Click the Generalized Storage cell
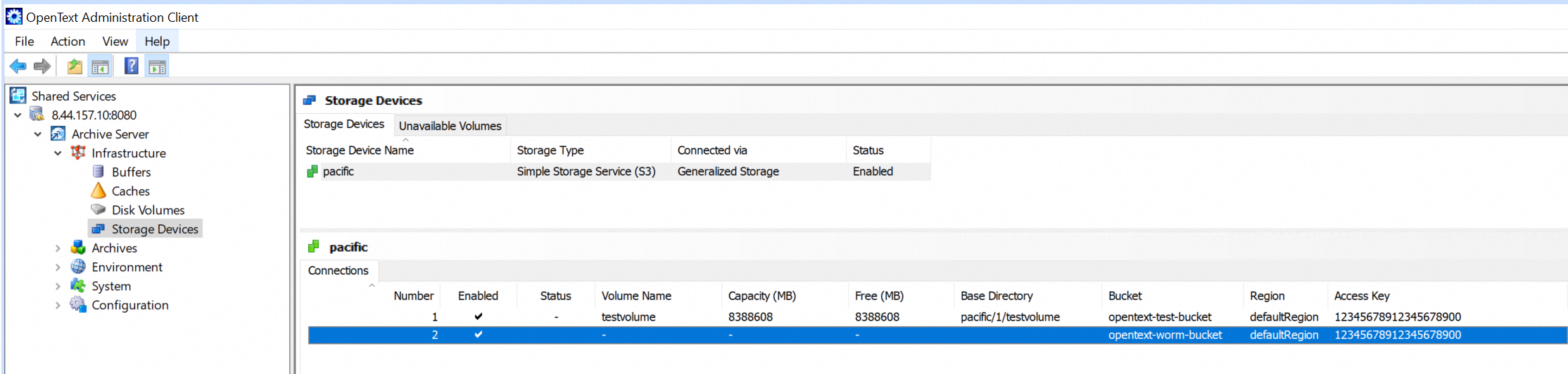Screen dimensions: 1568x374 tap(728, 172)
